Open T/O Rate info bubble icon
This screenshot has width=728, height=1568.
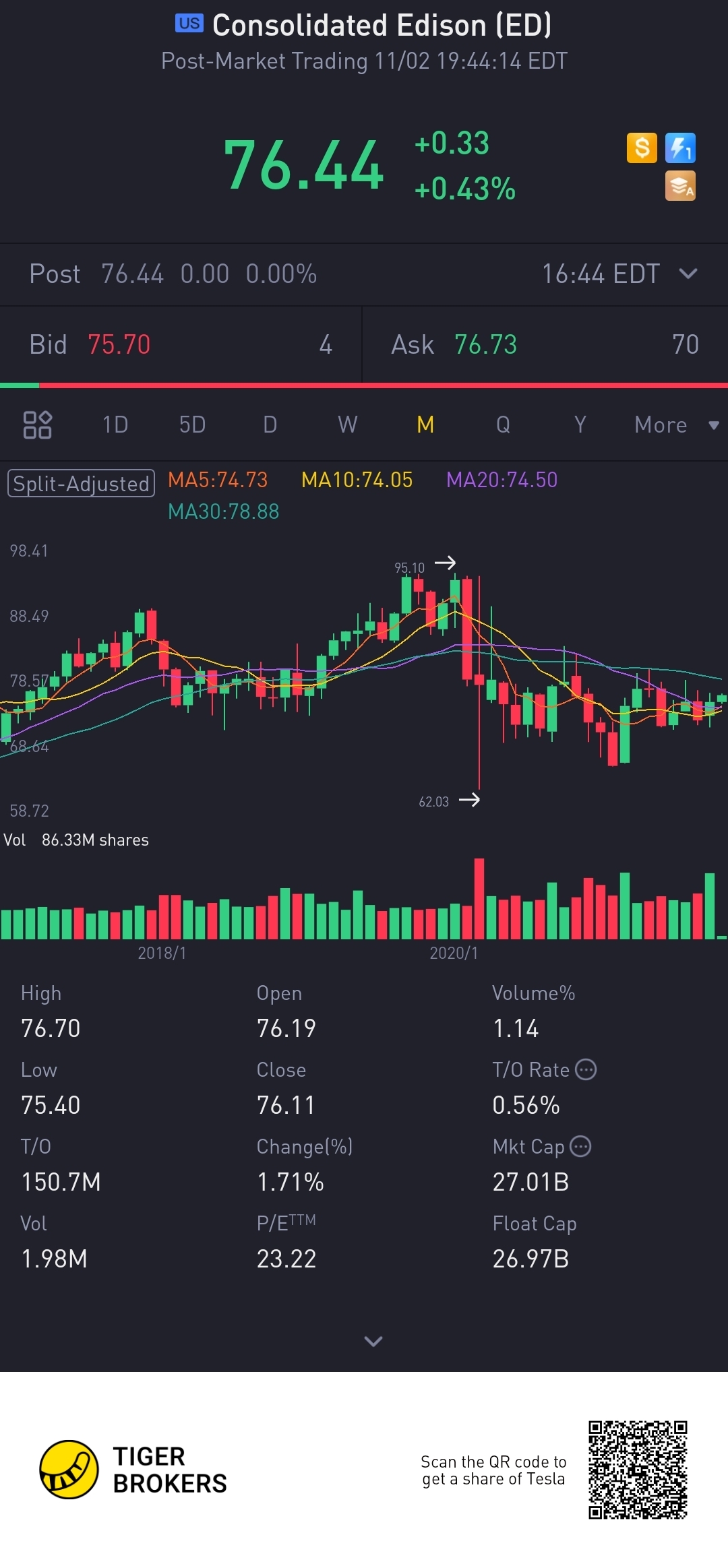(x=586, y=1069)
